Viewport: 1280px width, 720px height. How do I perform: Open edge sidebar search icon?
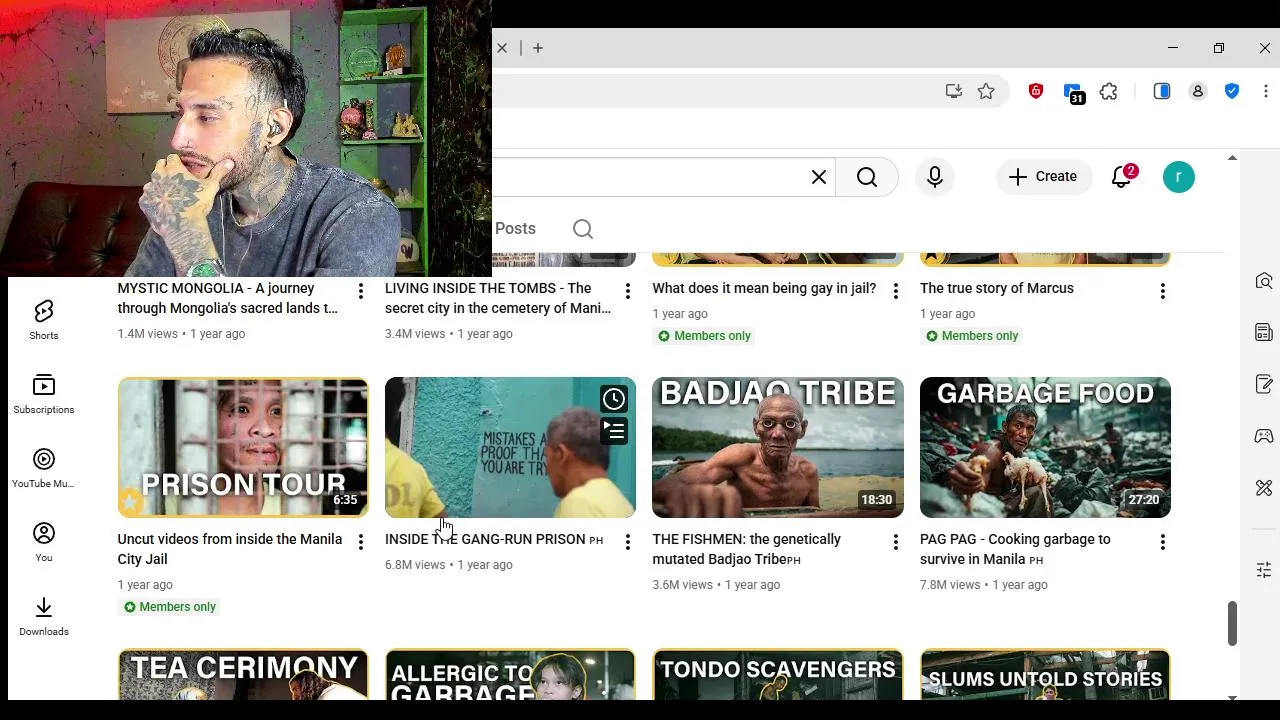click(x=1264, y=281)
